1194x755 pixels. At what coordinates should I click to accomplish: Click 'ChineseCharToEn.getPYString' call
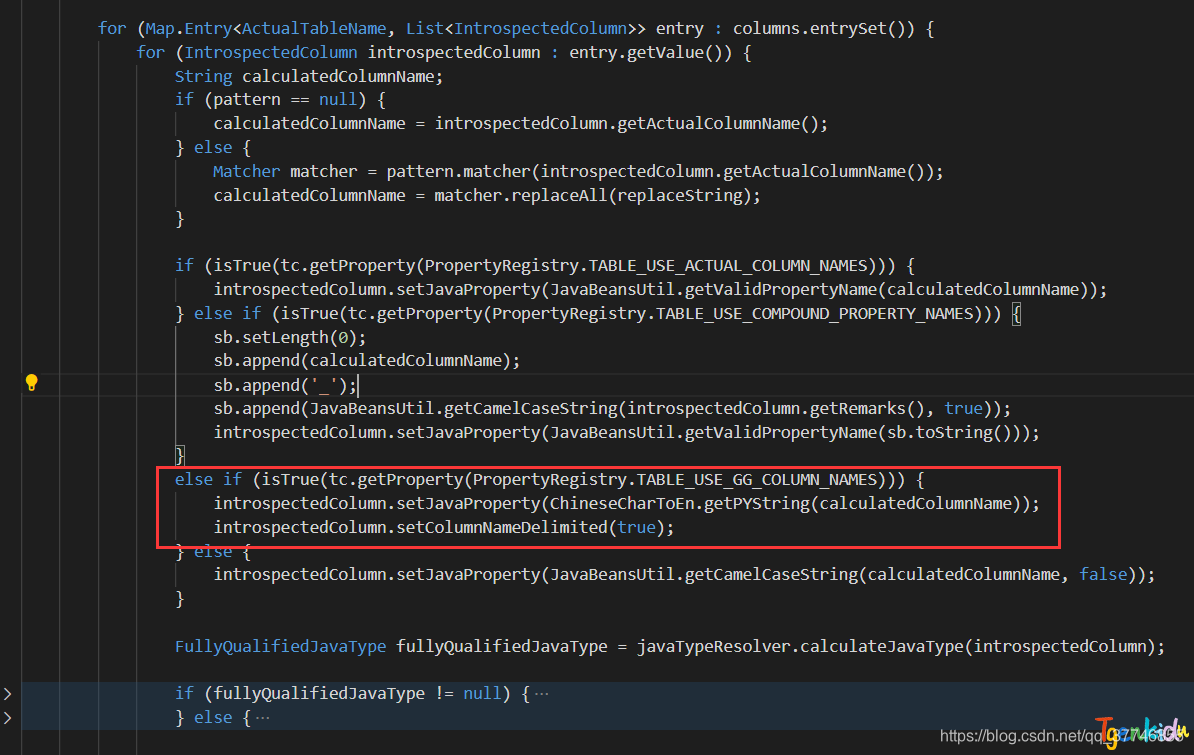pos(679,504)
